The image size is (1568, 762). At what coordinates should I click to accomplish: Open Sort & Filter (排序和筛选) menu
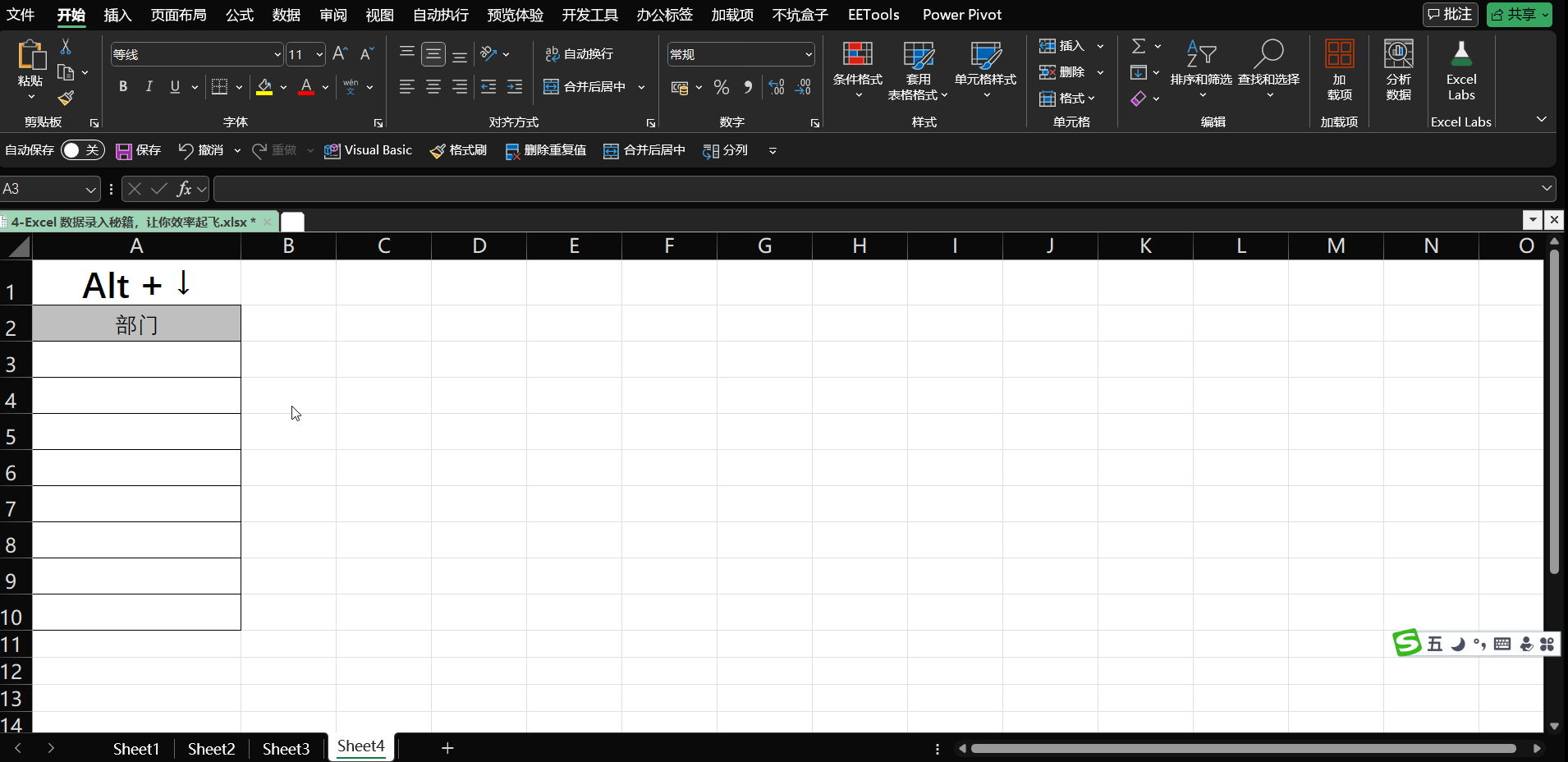(x=1201, y=70)
